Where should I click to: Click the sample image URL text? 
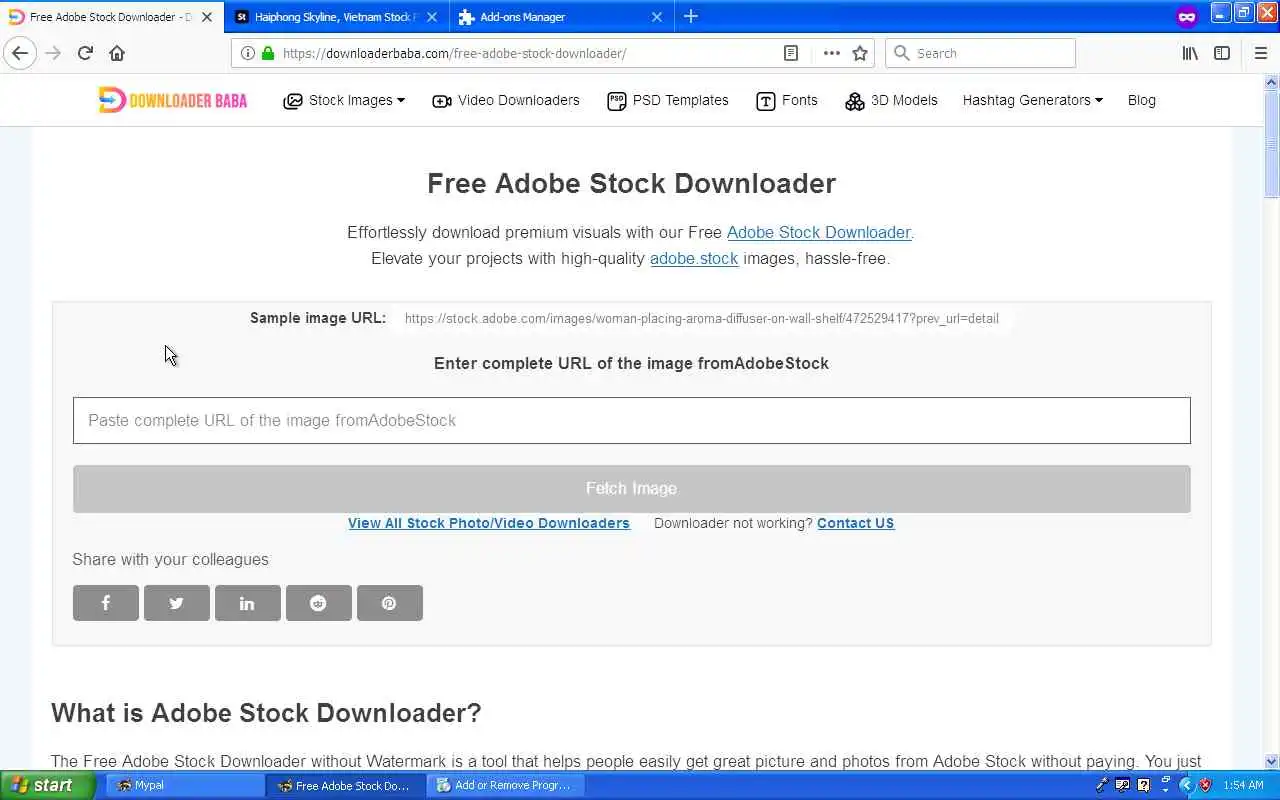point(702,319)
